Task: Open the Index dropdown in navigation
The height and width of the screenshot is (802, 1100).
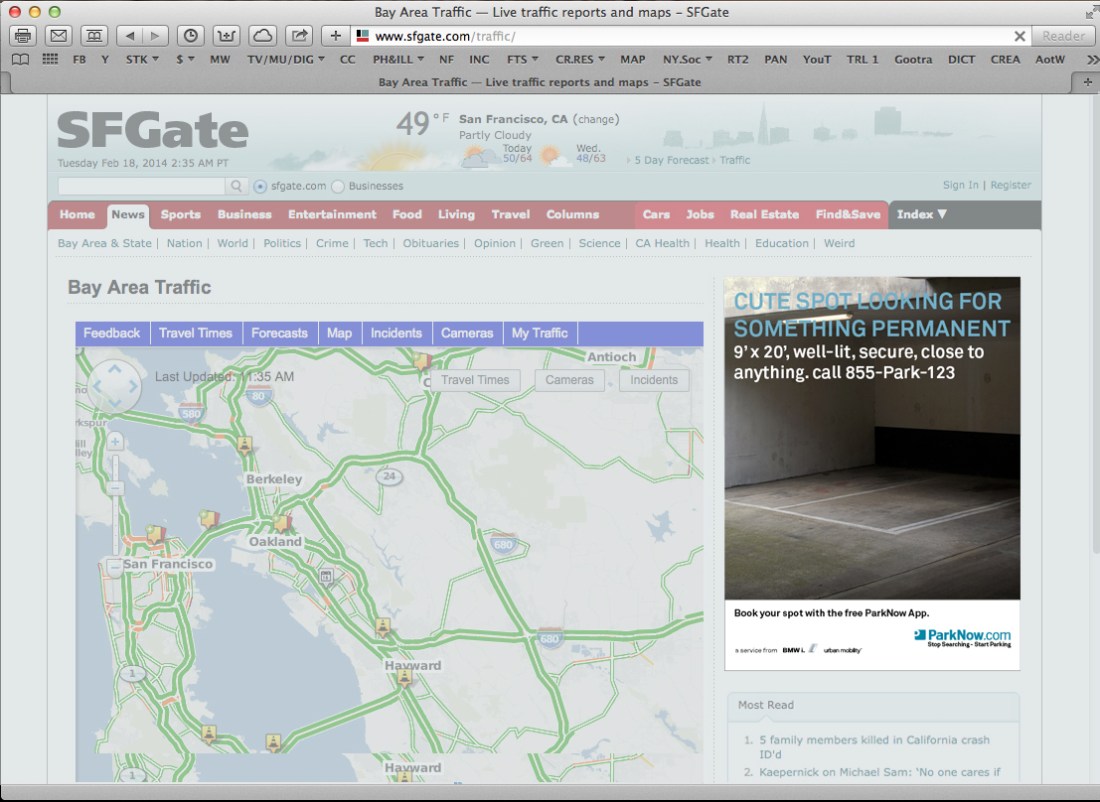Action: coord(921,214)
